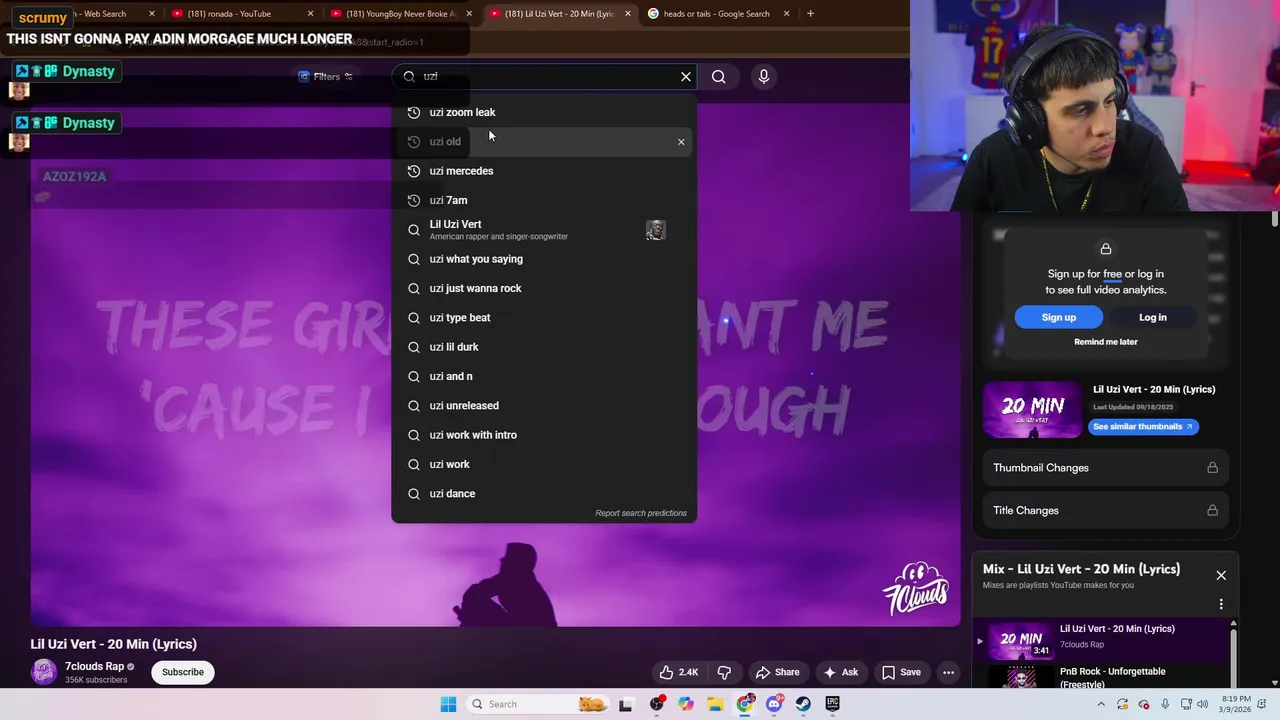Subscribe to 7clouds Rap
1280x720 pixels.
pos(183,672)
